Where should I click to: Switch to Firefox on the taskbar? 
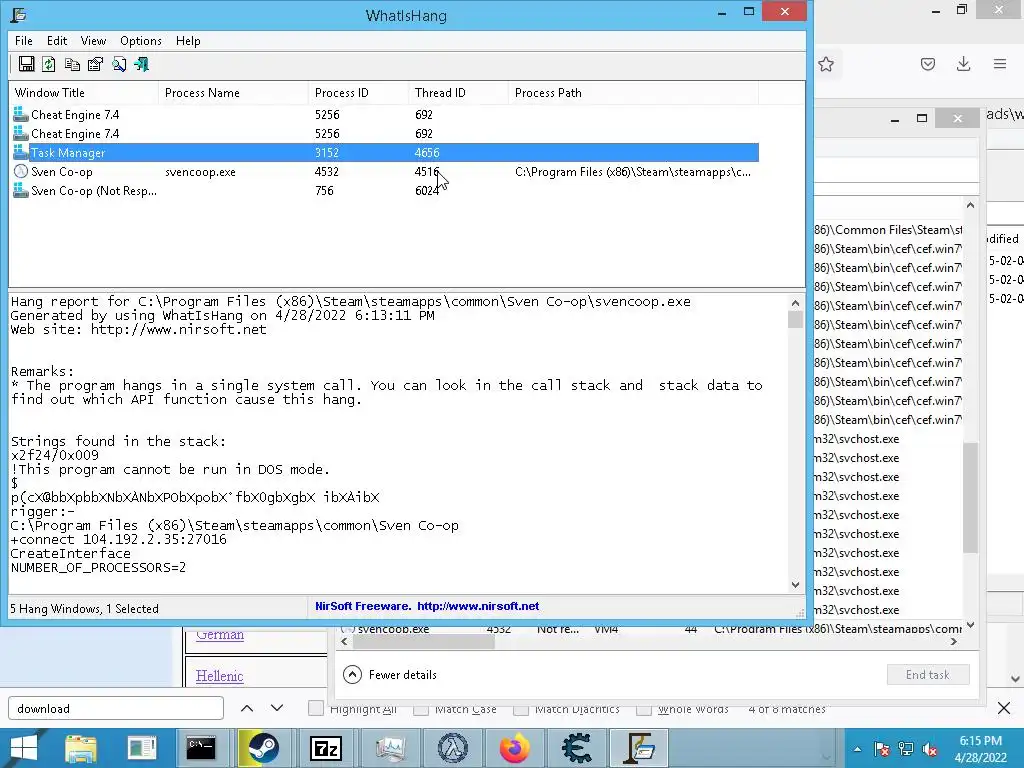515,748
